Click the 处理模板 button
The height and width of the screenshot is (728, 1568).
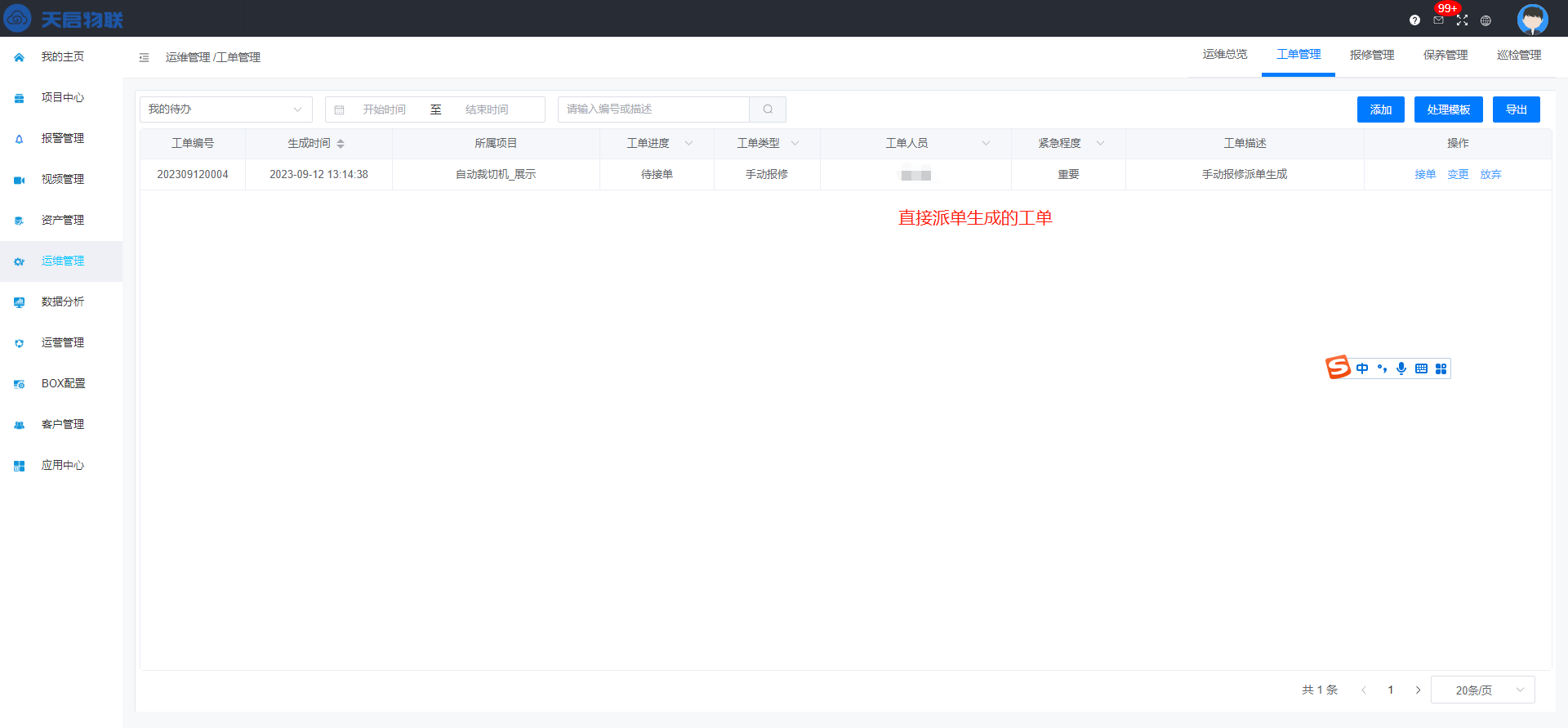pyautogui.click(x=1449, y=109)
